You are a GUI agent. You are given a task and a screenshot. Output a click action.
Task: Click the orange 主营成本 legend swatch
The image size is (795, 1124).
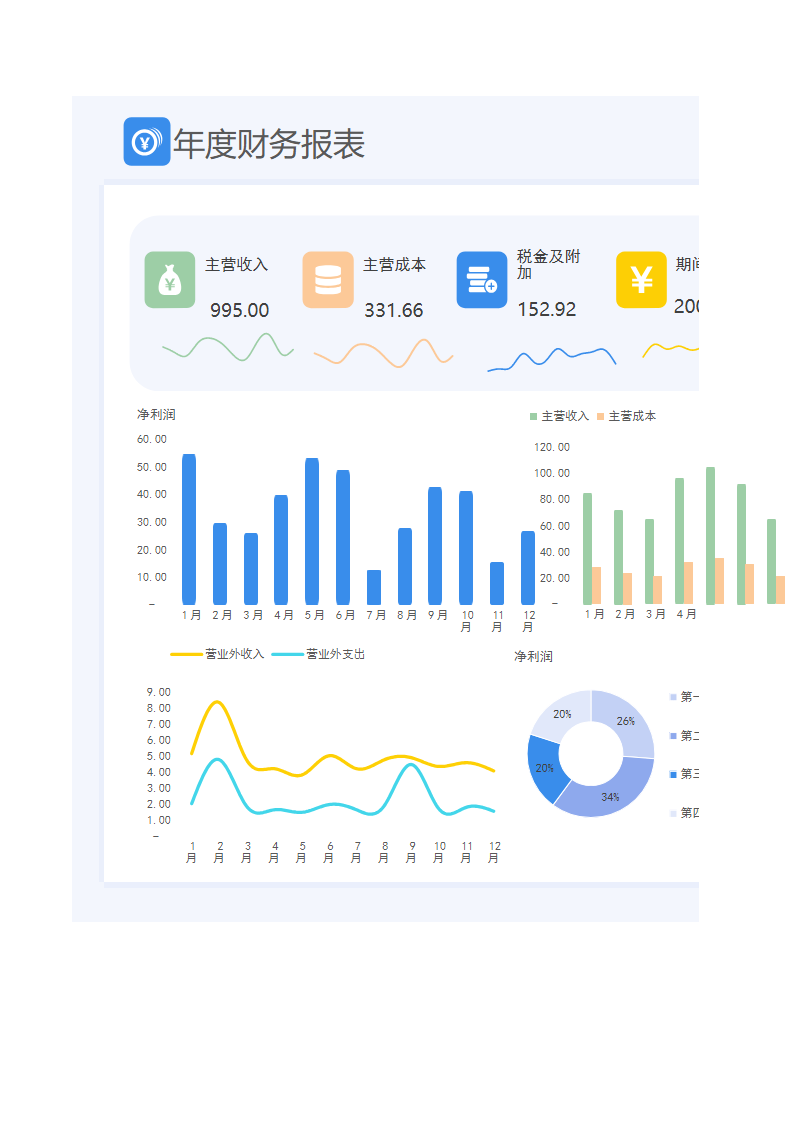pos(601,416)
